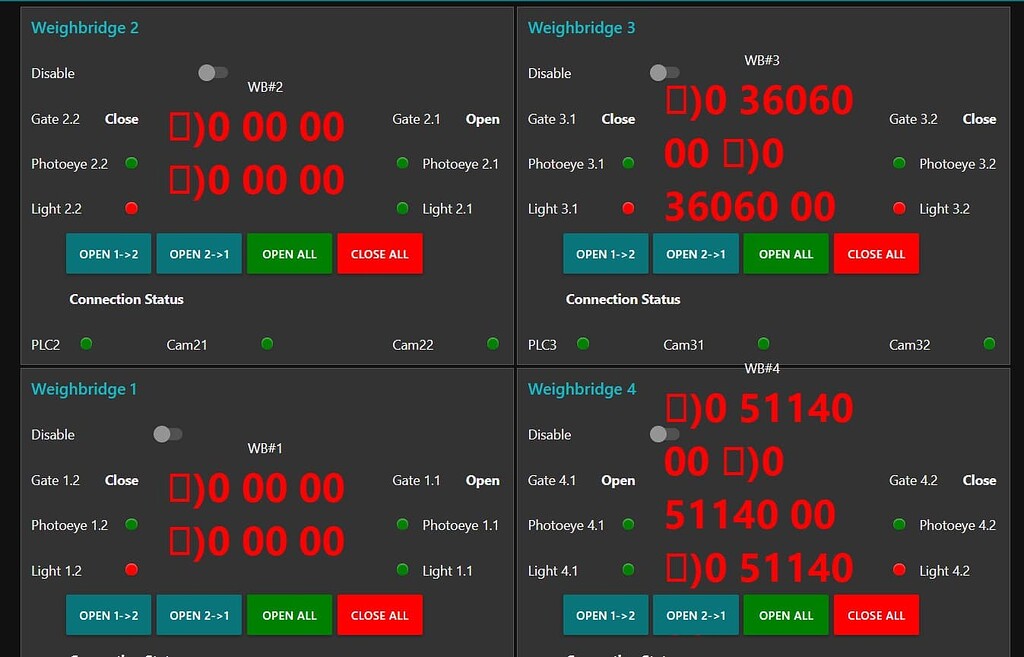Click the Photoeye 4.2 green indicator
1024x657 pixels.
pos(899,524)
